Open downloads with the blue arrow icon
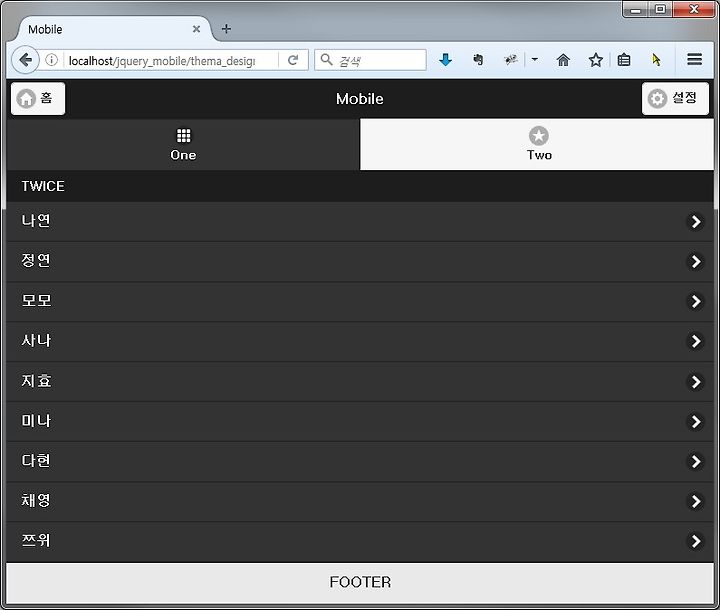Screen dimensions: 720x610 pos(445,60)
